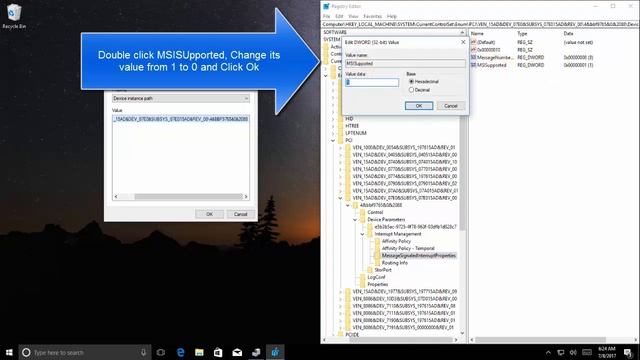
Task: Open the Windows Start menu
Action: (x=9, y=352)
